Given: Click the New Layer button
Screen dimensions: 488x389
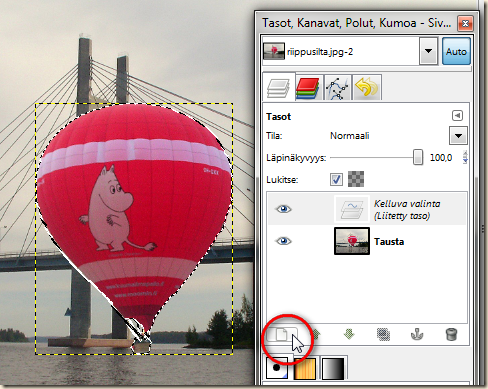Looking at the screenshot, I should coord(282,334).
